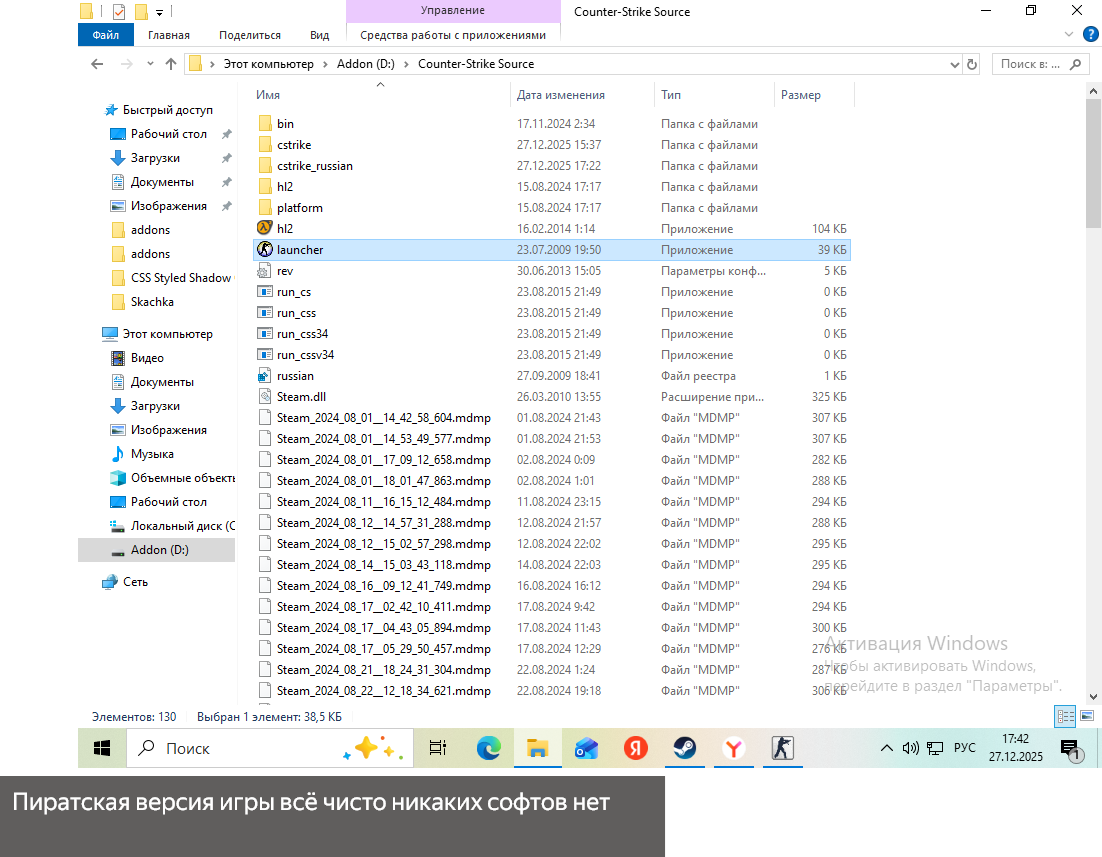
Task: Select the launcher application icon
Action: point(264,250)
